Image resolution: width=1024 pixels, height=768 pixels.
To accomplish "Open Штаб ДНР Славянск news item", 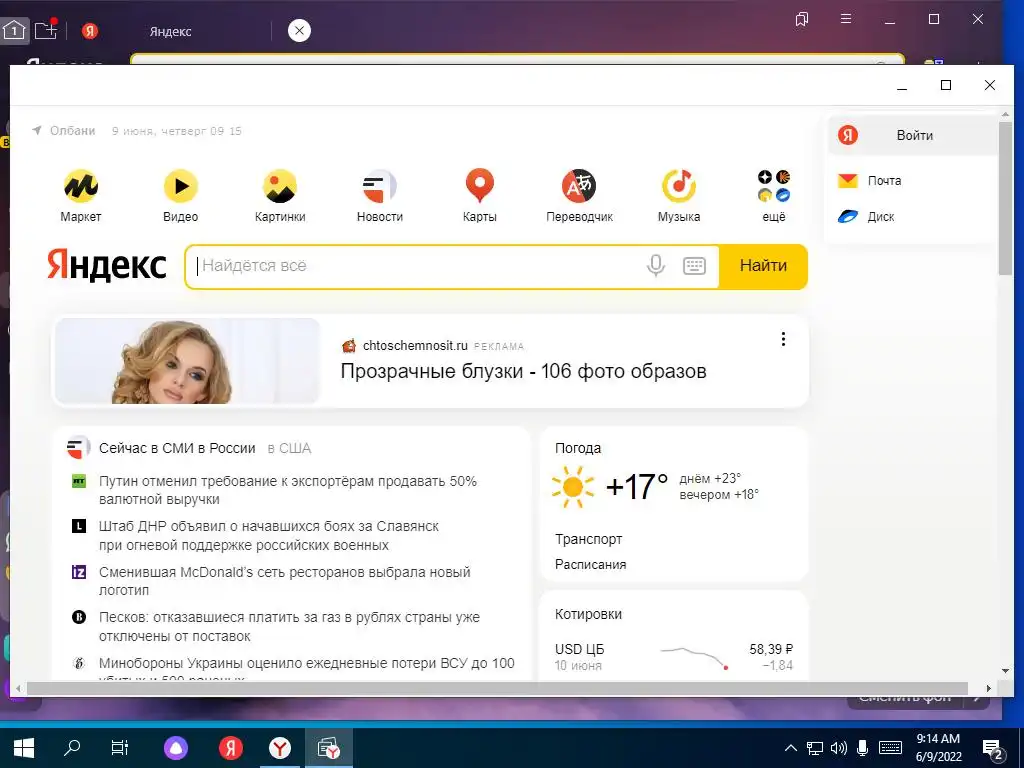I will (268, 536).
